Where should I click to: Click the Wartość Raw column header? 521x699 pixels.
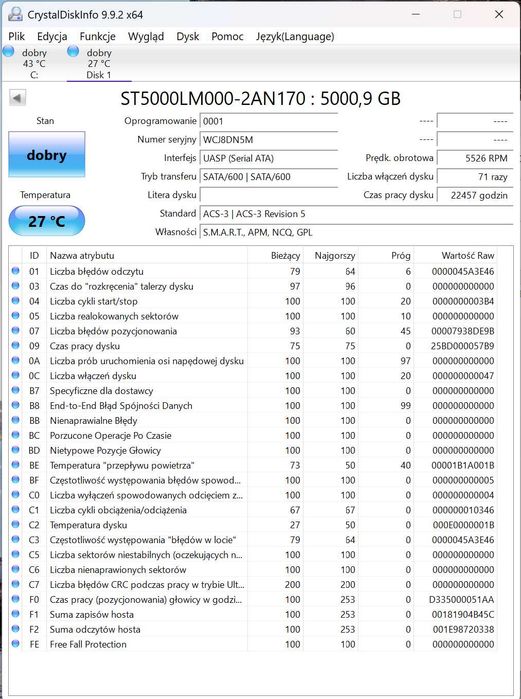click(456, 256)
